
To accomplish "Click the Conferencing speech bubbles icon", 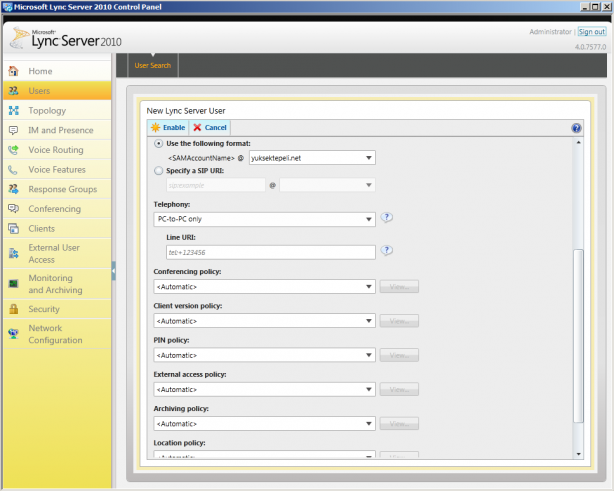I will click(x=13, y=209).
